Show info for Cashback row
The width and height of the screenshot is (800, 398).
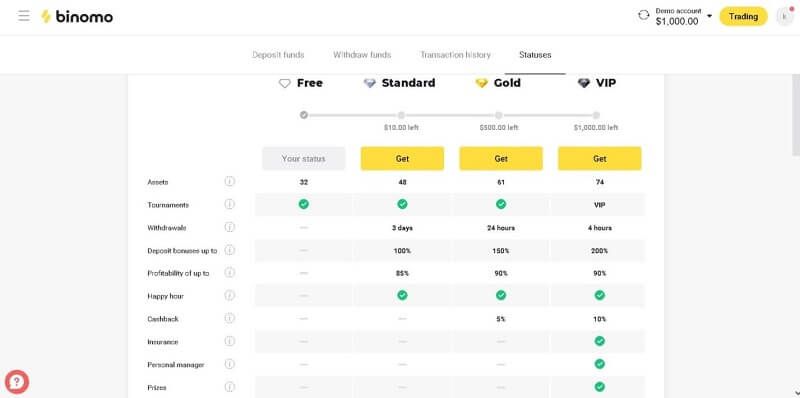click(230, 318)
